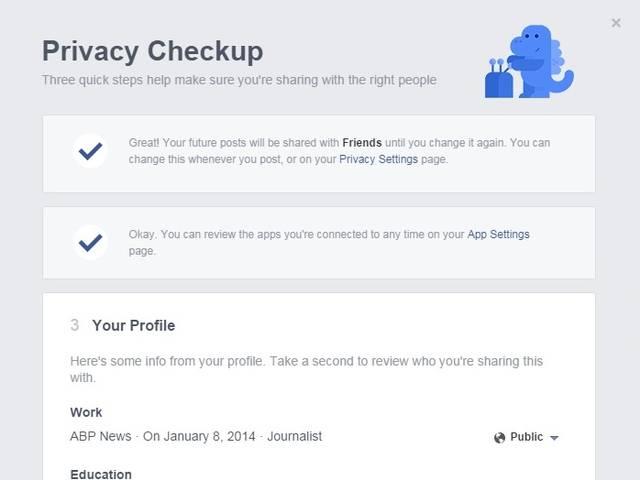This screenshot has width=640, height=480.
Task: Select the Your Profile step heading
Action: click(133, 326)
